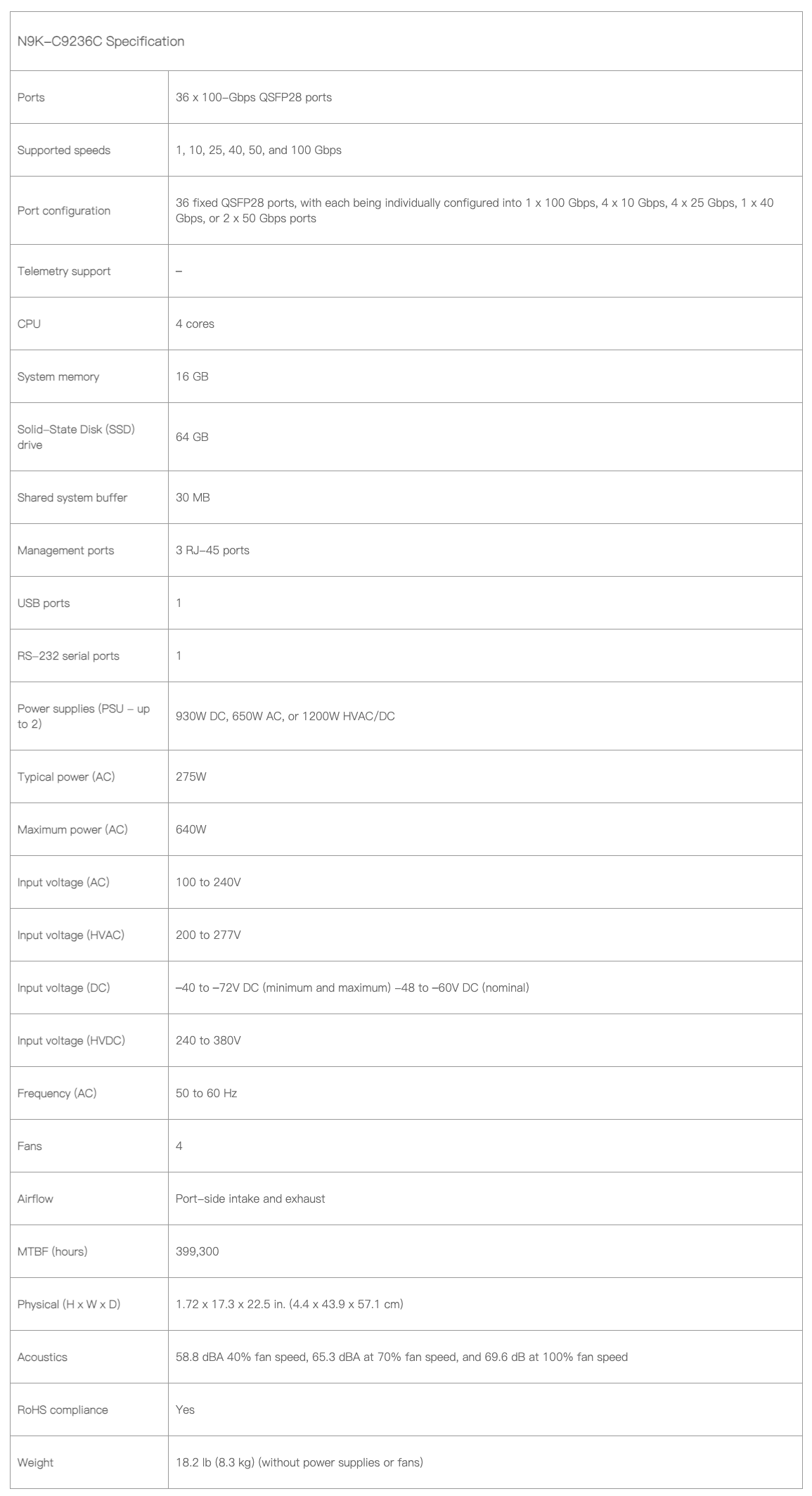Select the Shared system buffer 30 MB value
Screen dimensions: 812x1496
click(193, 497)
